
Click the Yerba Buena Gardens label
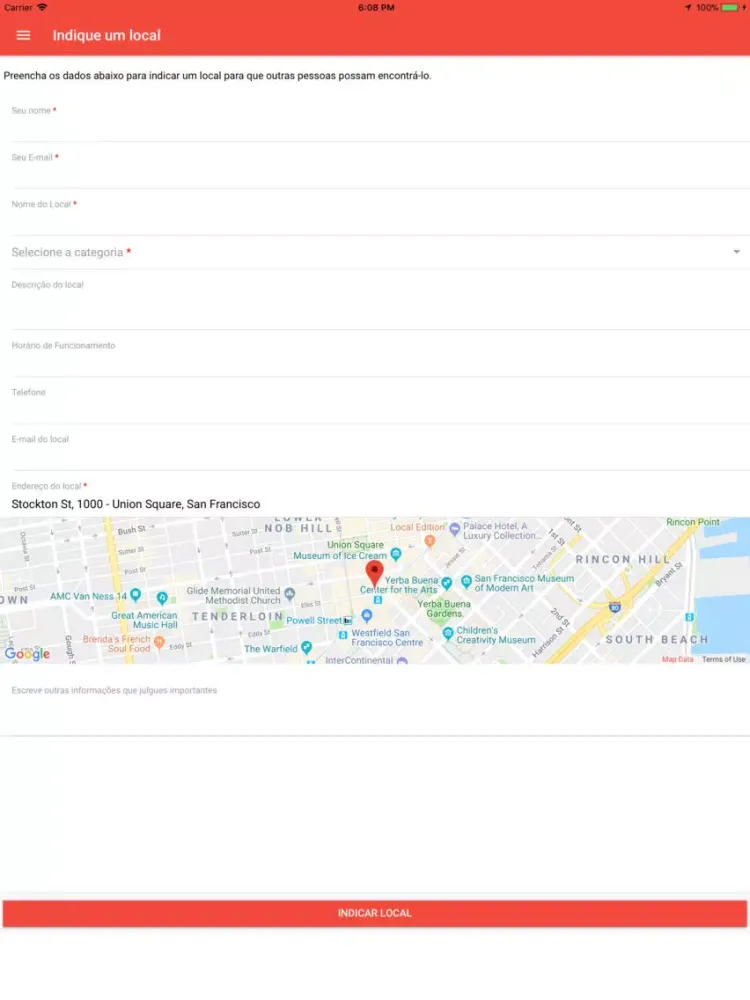[x=444, y=608]
